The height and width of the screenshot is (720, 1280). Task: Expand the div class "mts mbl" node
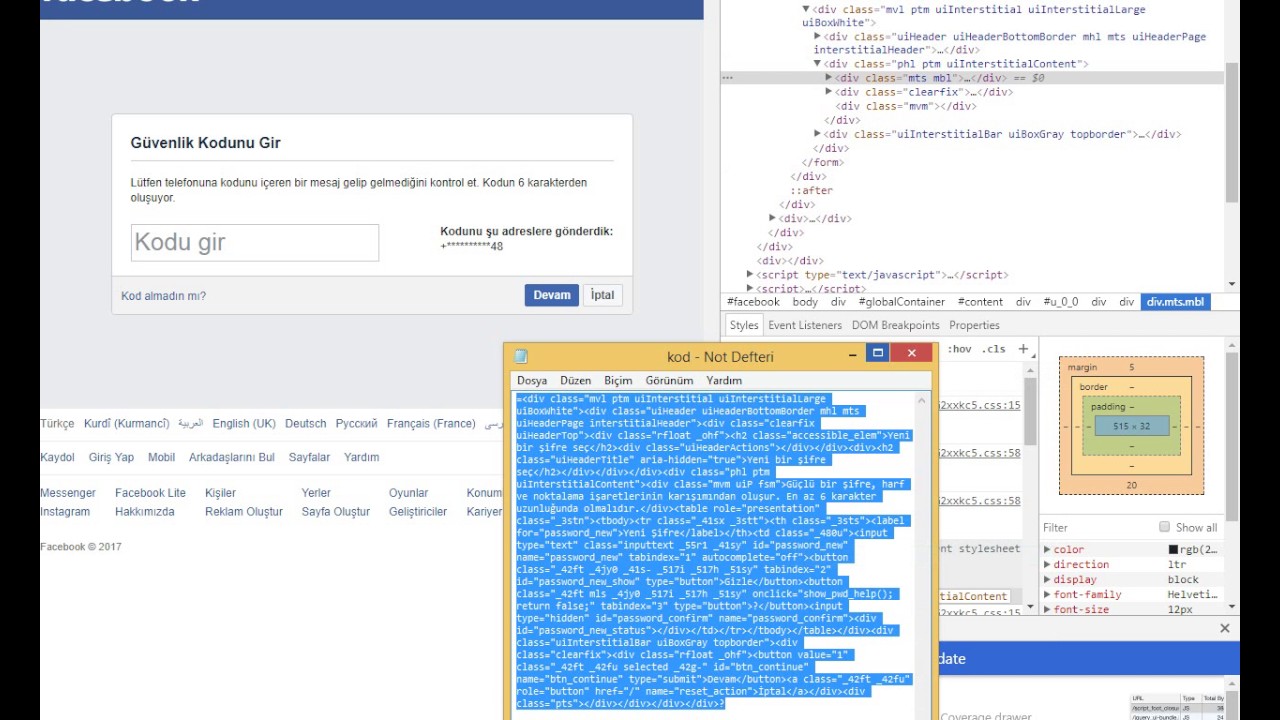[829, 78]
